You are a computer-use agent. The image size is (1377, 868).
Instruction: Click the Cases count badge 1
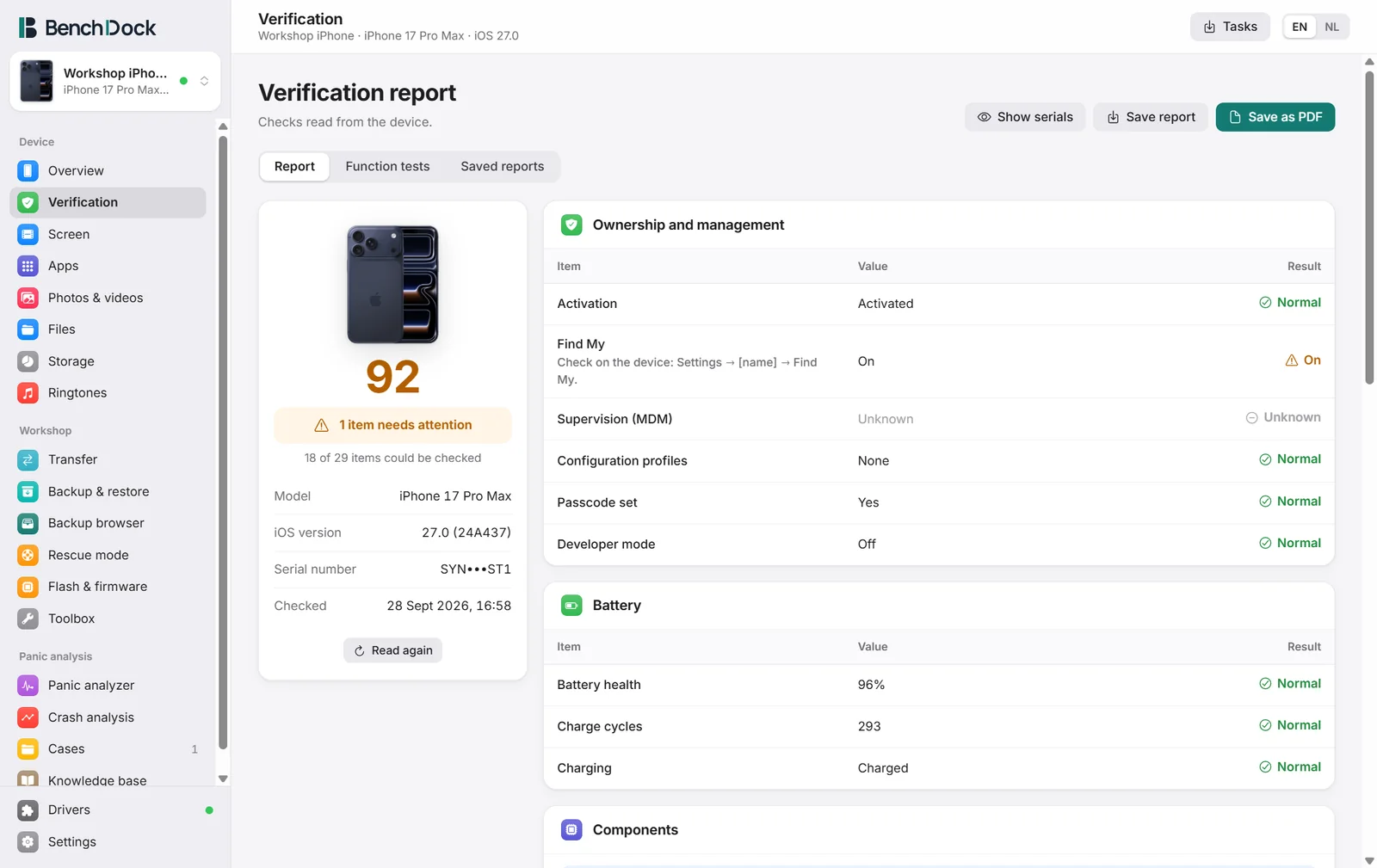pyautogui.click(x=195, y=749)
